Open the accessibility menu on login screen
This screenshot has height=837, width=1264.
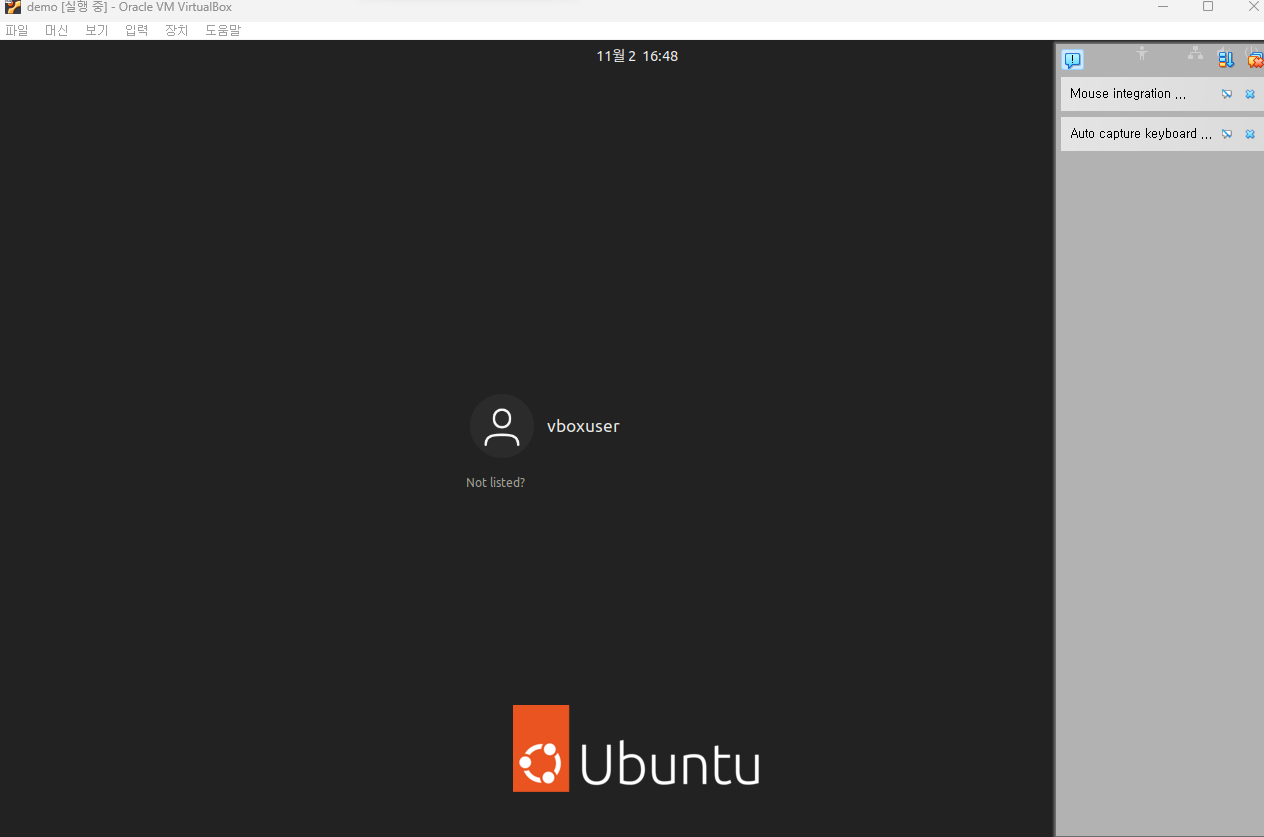coord(1142,54)
